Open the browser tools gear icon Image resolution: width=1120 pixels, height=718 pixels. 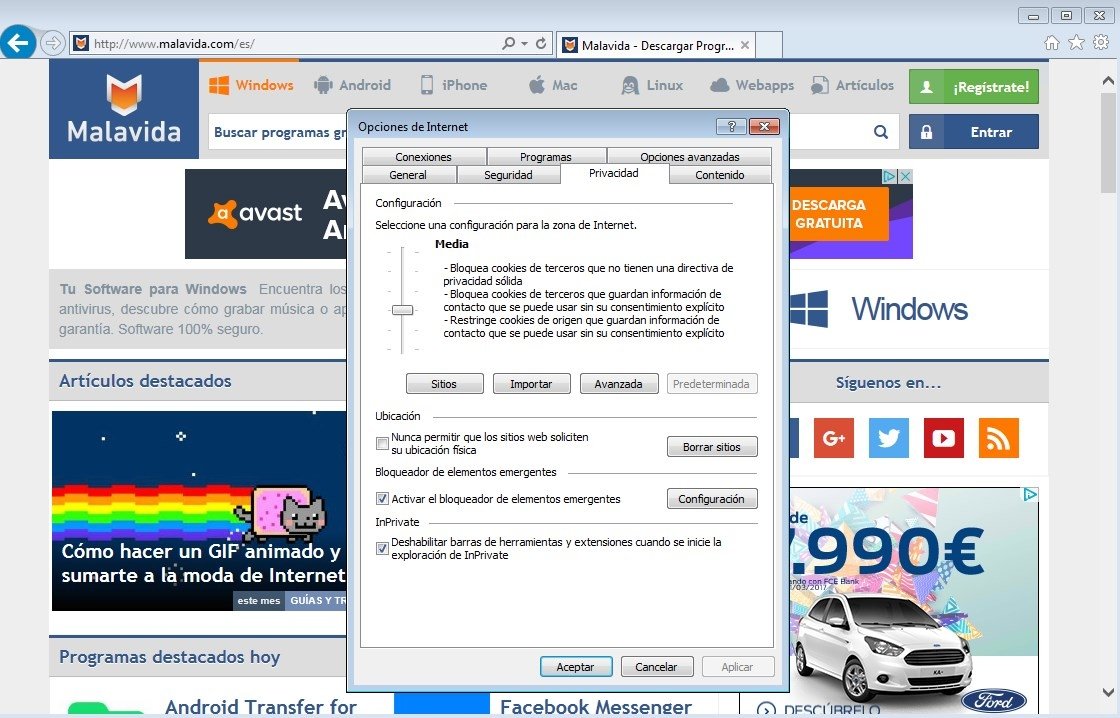tap(1101, 43)
